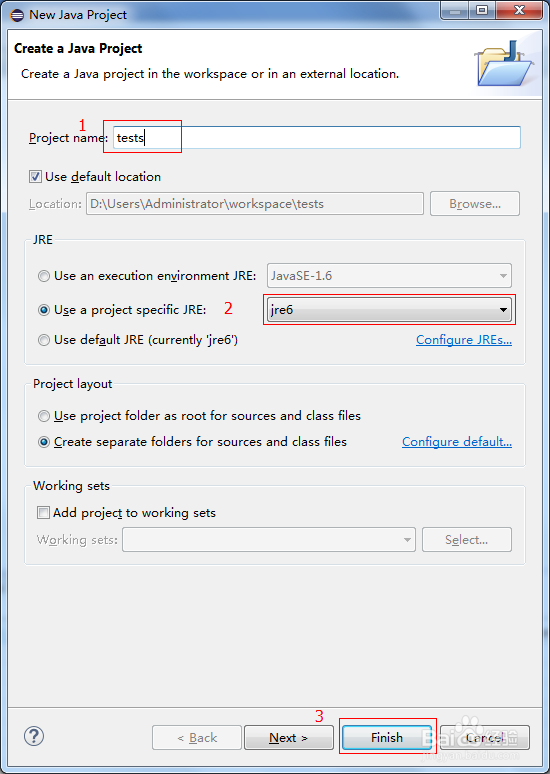This screenshot has height=774, width=550.
Task: Go to next page with Next button
Action: point(288,737)
